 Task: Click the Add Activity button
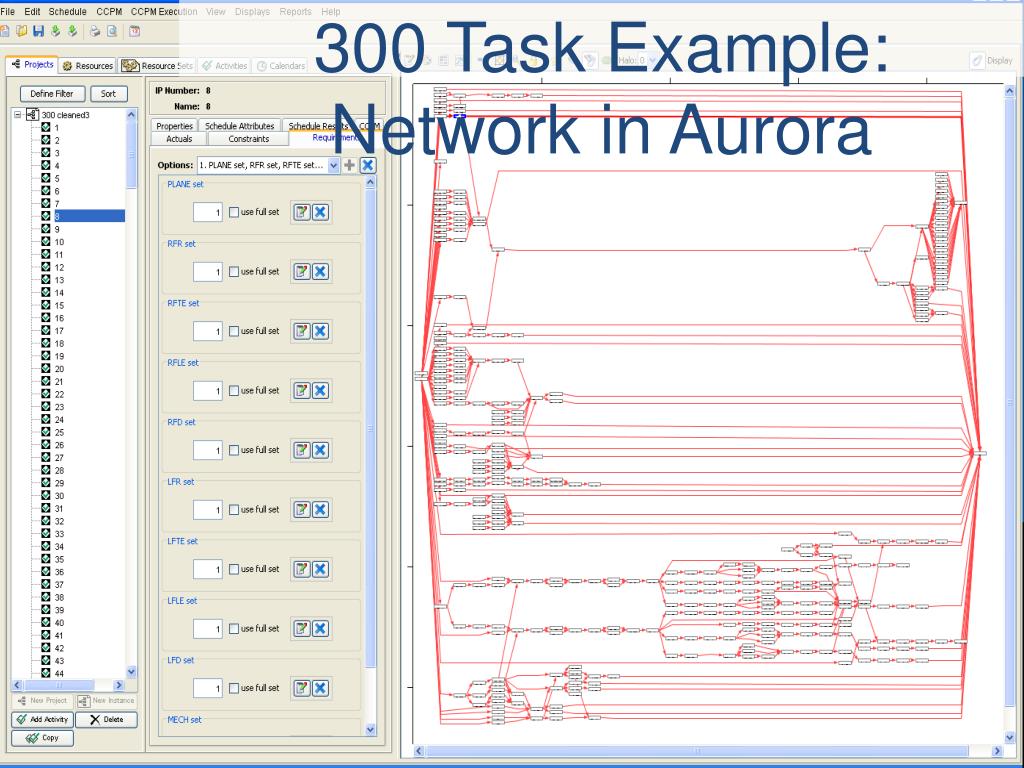(x=42, y=719)
